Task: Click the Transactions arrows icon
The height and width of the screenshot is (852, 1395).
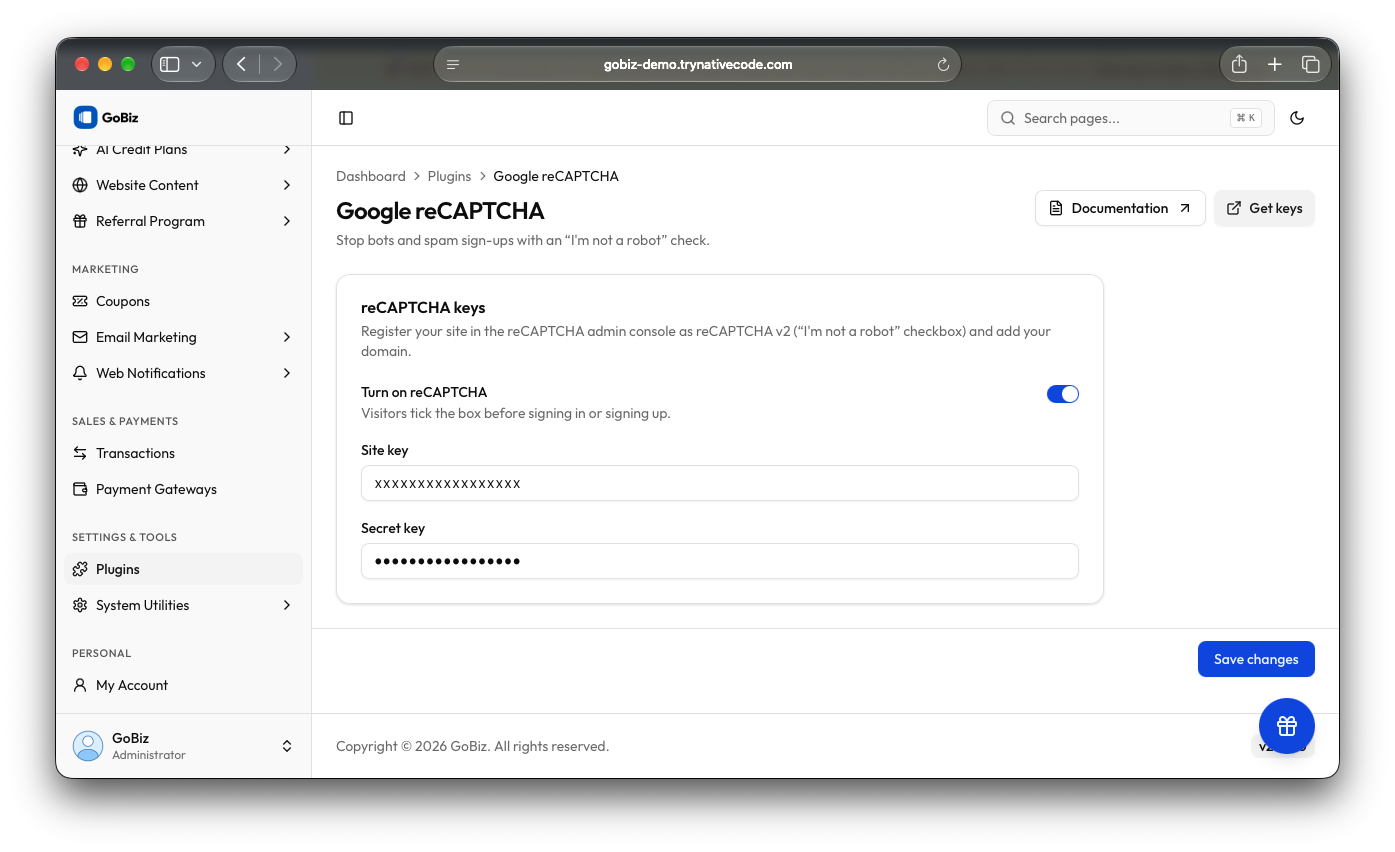Action: (x=80, y=453)
